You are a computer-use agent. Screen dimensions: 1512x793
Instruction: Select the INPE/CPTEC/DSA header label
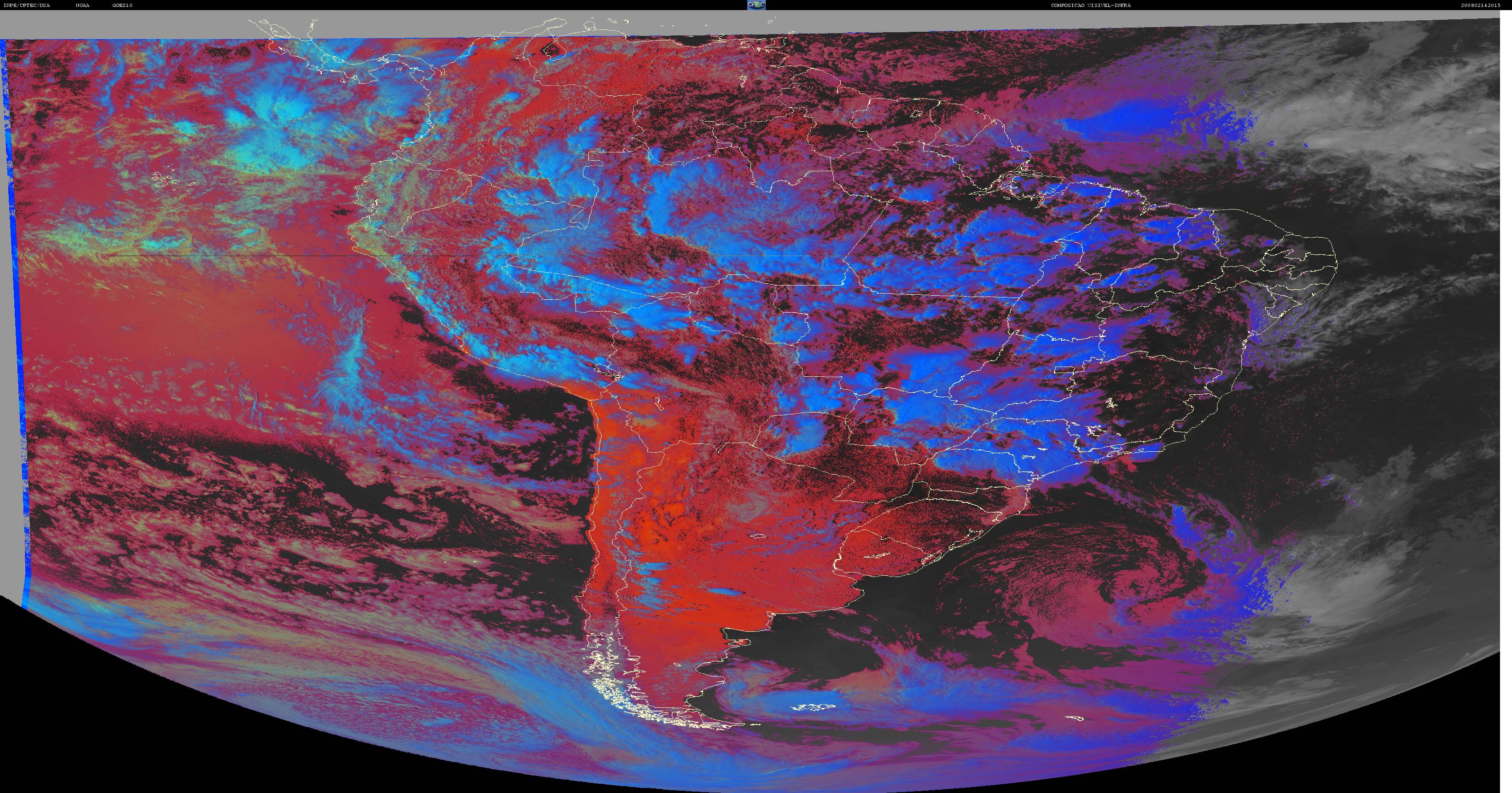click(x=26, y=5)
